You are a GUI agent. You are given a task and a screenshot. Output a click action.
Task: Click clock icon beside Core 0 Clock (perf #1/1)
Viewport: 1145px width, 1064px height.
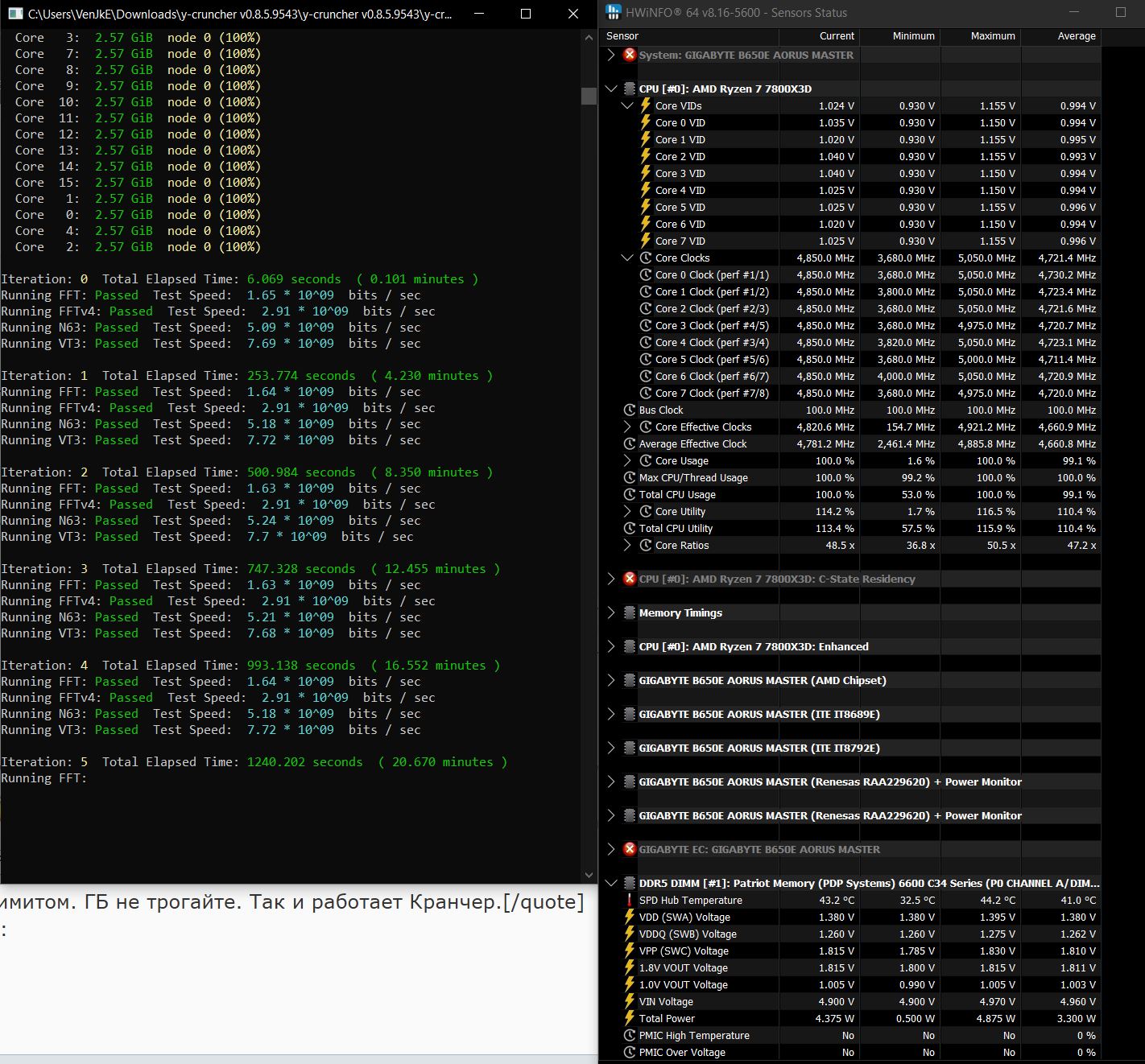[x=646, y=274]
